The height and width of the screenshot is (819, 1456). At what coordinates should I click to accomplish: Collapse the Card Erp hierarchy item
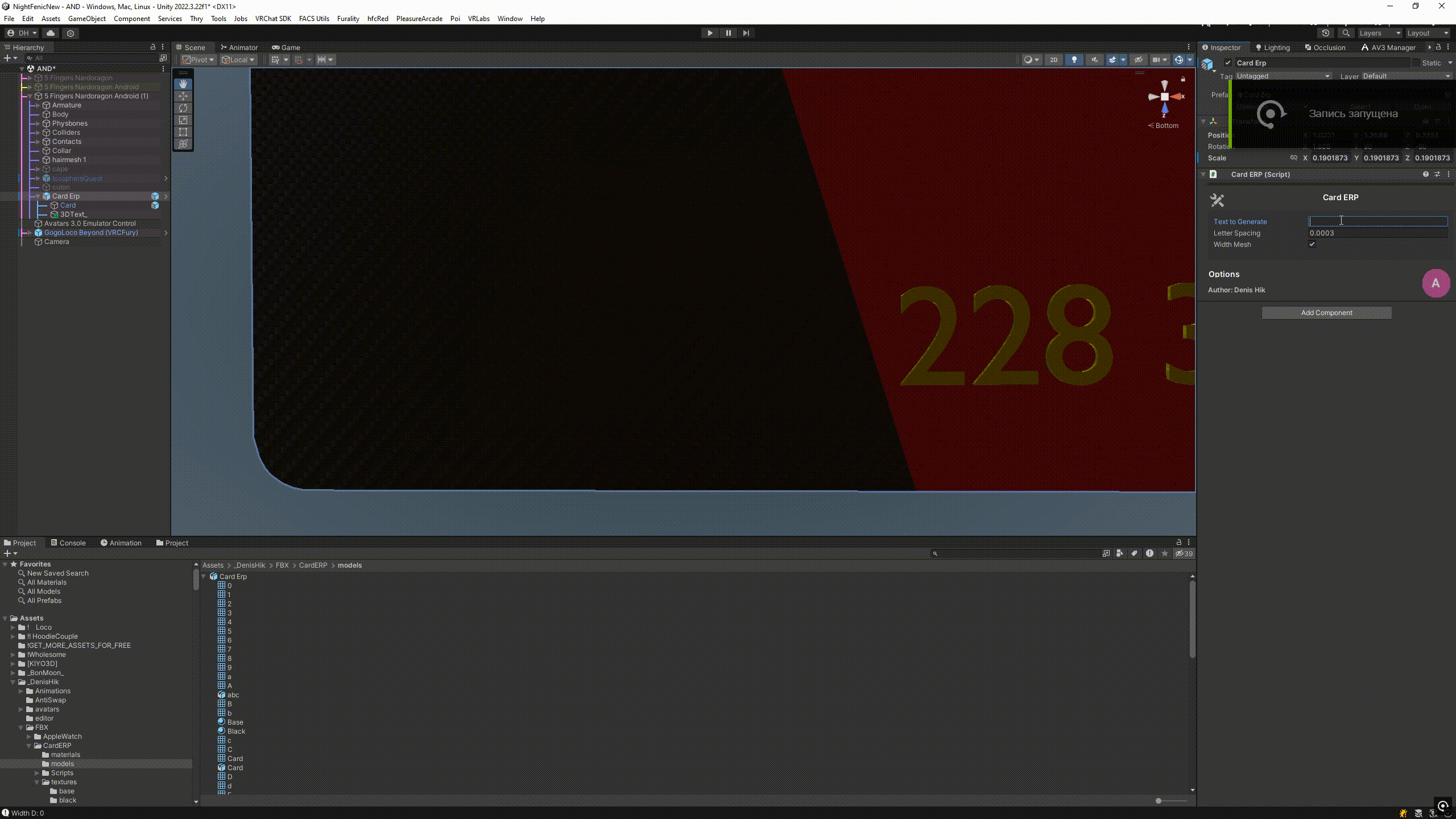point(38,196)
